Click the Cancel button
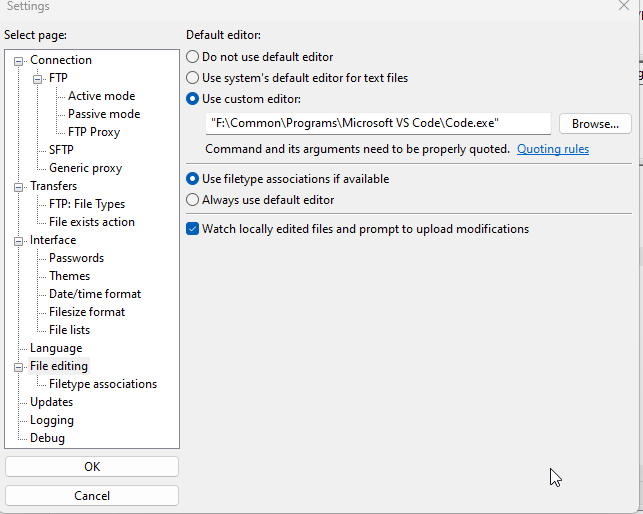The image size is (643, 514). pyautogui.click(x=92, y=496)
